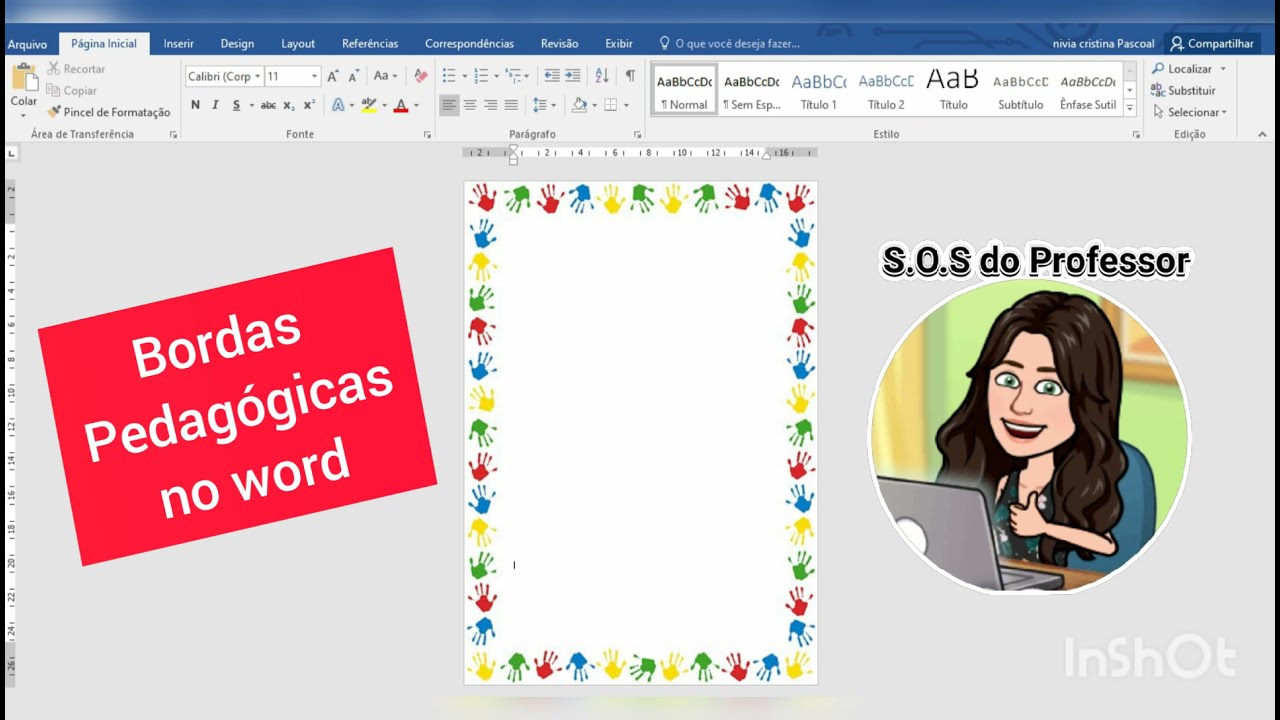Open the Área de Transferência launcher
Screen dimensions: 1280x720
173,134
